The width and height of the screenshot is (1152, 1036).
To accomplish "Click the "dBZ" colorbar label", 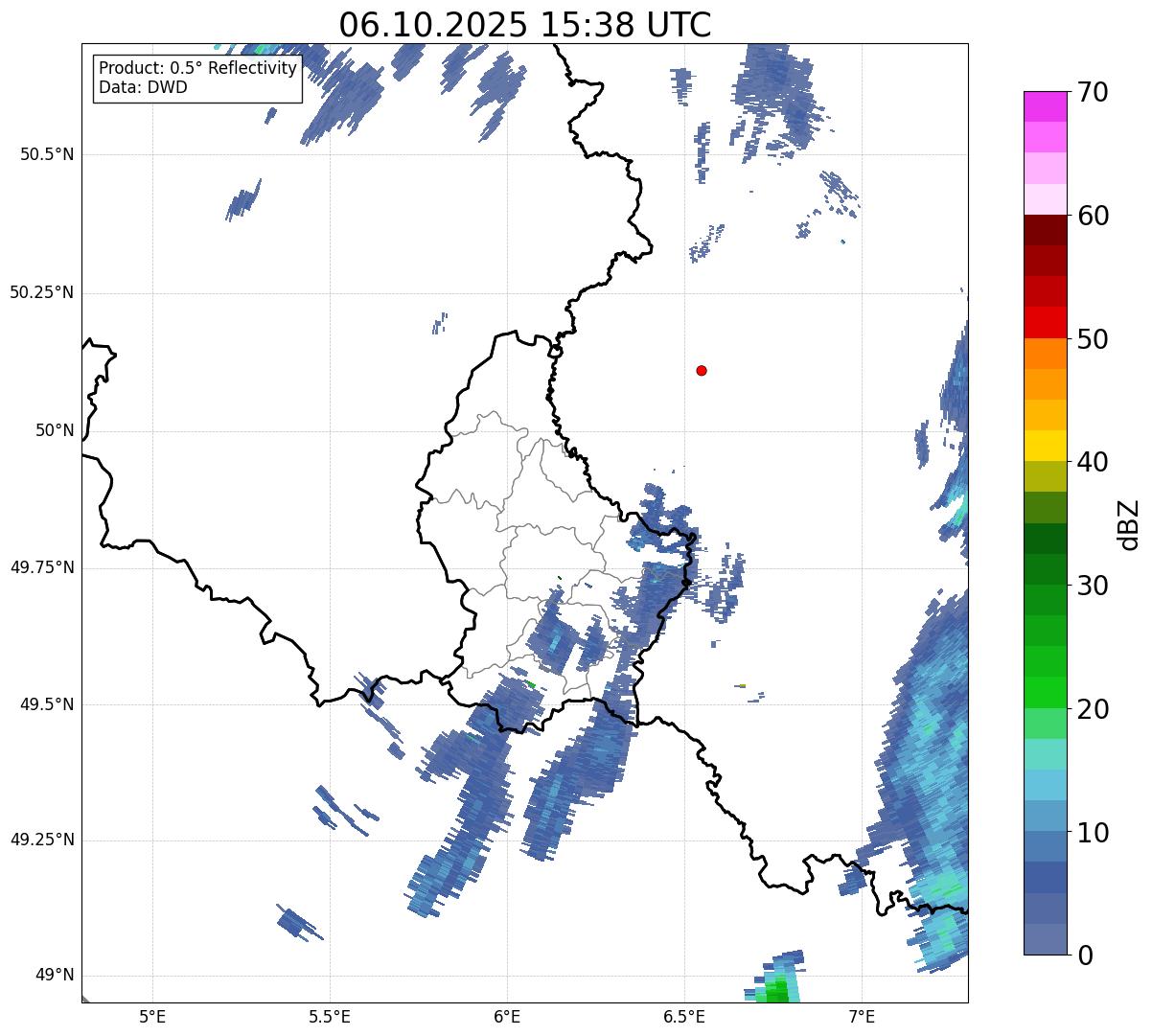I will coord(1129,523).
